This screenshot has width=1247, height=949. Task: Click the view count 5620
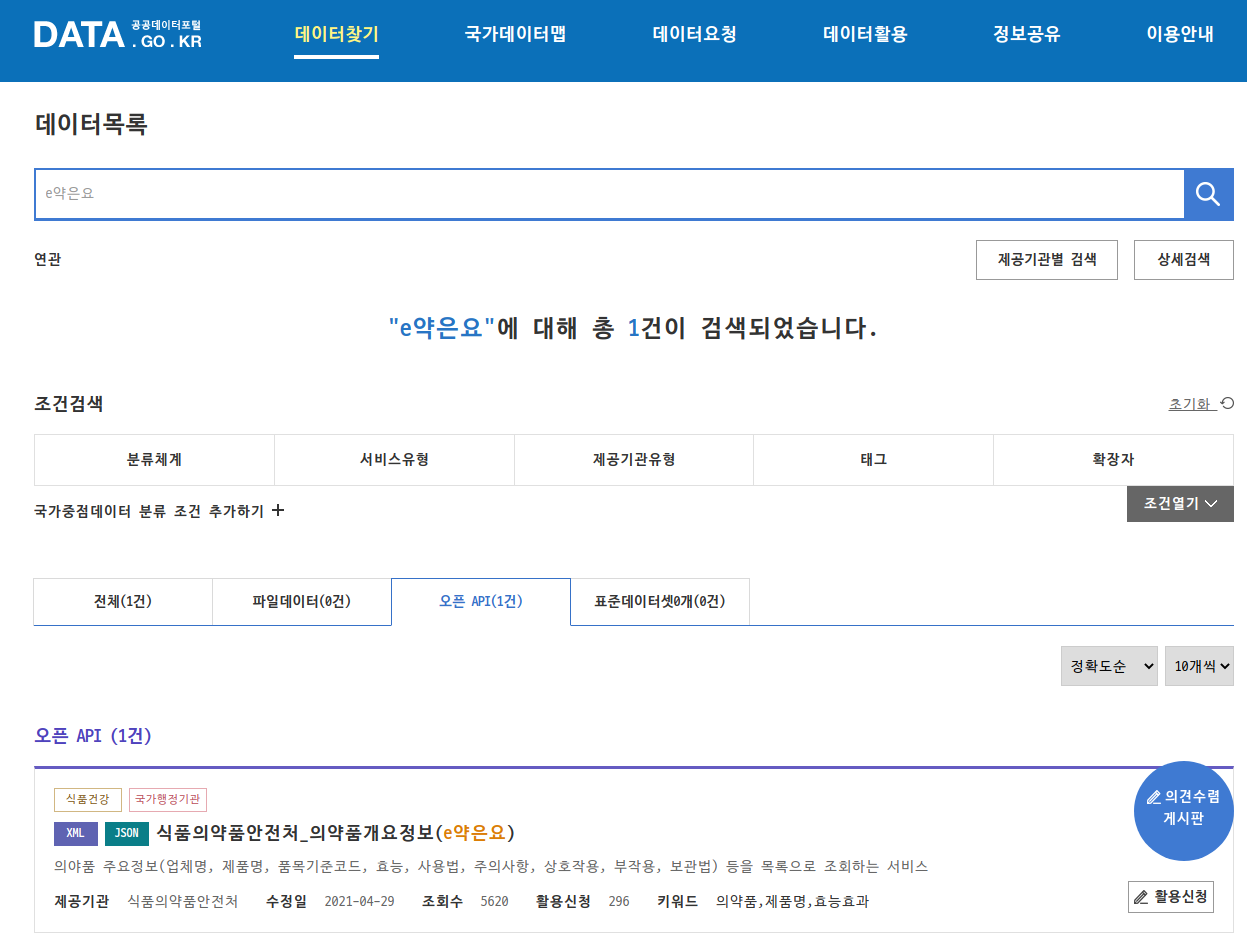(495, 901)
